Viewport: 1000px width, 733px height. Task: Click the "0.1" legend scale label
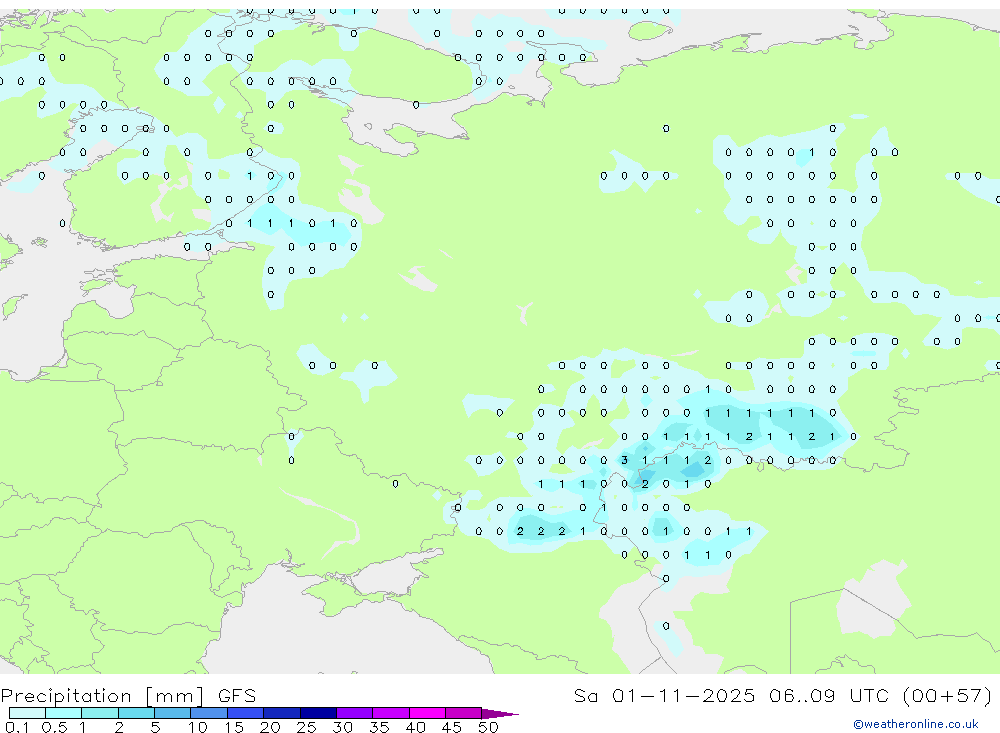click(17, 727)
